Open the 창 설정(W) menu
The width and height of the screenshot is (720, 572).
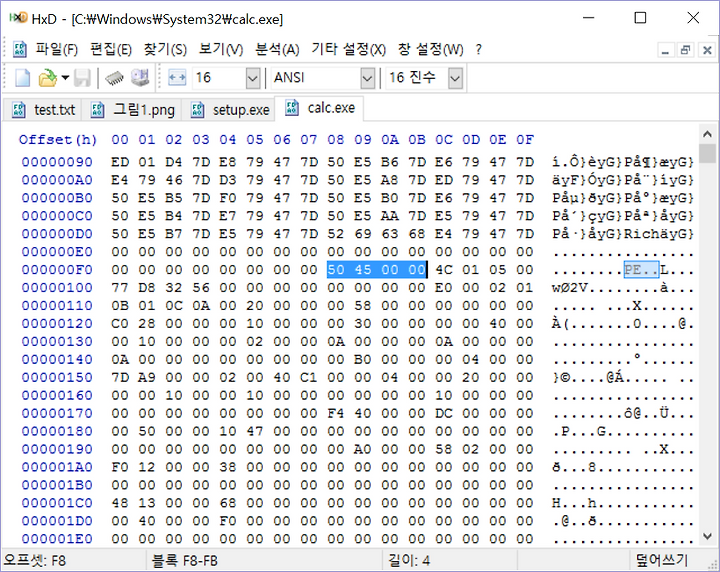[x=430, y=49]
